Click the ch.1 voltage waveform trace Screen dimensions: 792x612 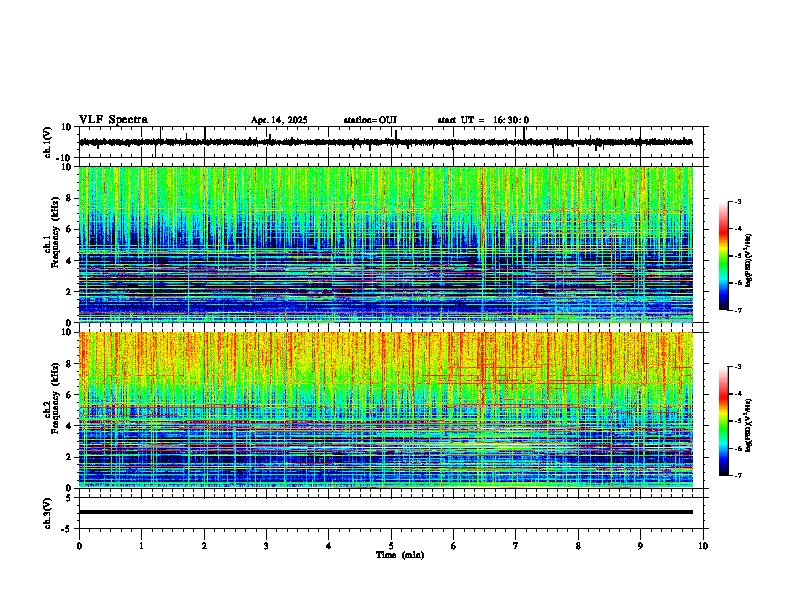[385, 142]
